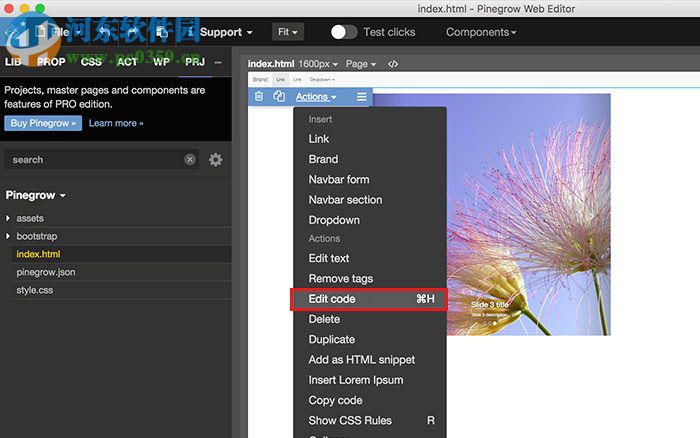Click the Buy Pinegrow button
The width and height of the screenshot is (700, 438).
(43, 123)
